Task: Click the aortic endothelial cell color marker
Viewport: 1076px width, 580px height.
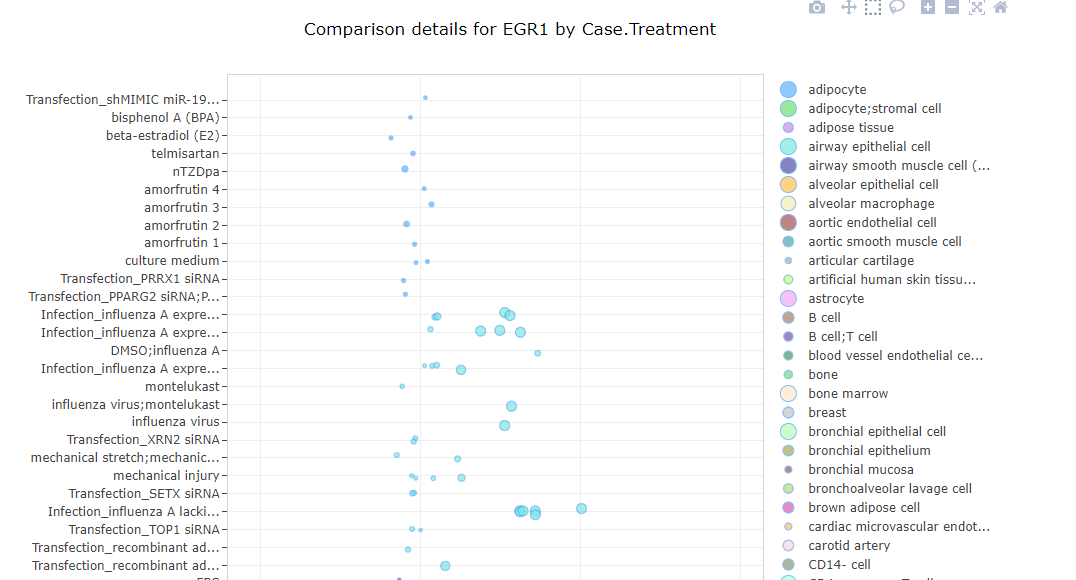Action: pyautogui.click(x=788, y=223)
